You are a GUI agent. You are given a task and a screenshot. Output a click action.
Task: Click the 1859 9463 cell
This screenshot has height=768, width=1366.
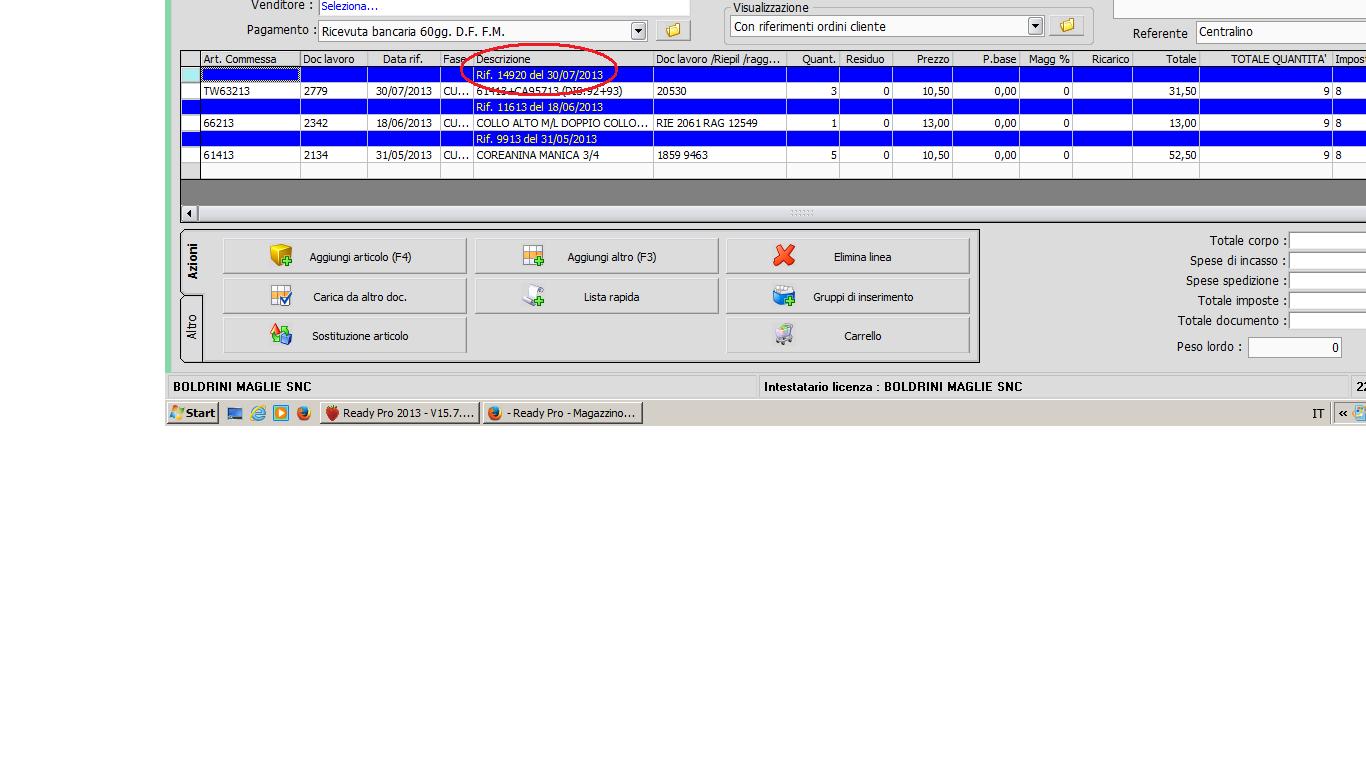(720, 155)
